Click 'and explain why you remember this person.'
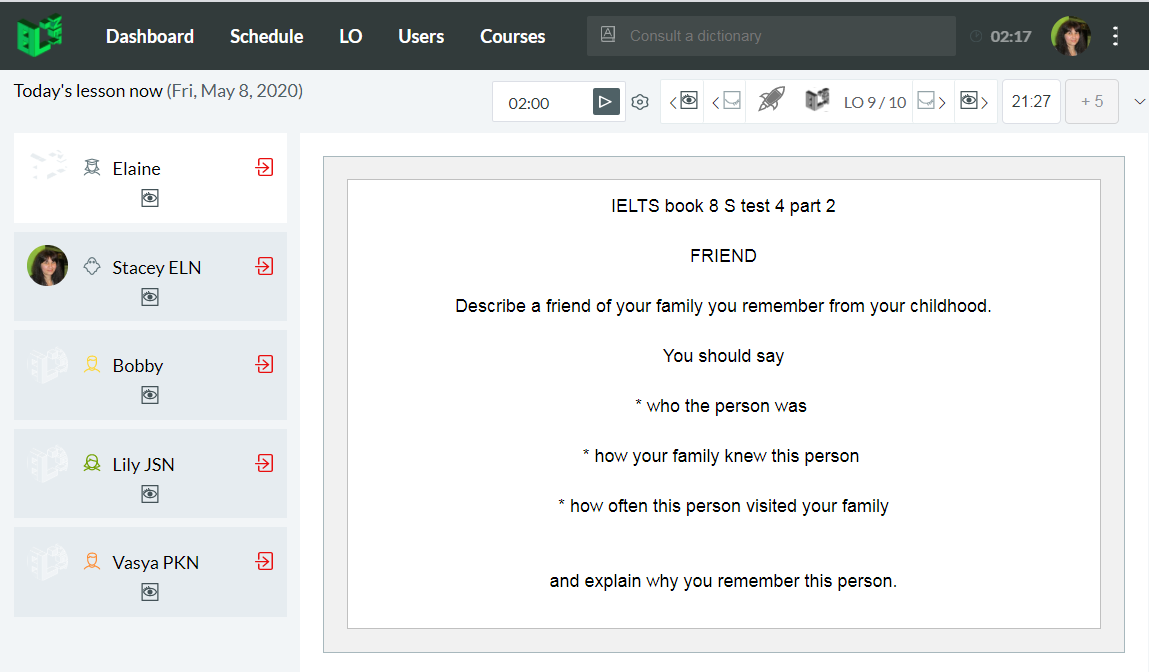This screenshot has height=672, width=1153. pyautogui.click(x=723, y=581)
